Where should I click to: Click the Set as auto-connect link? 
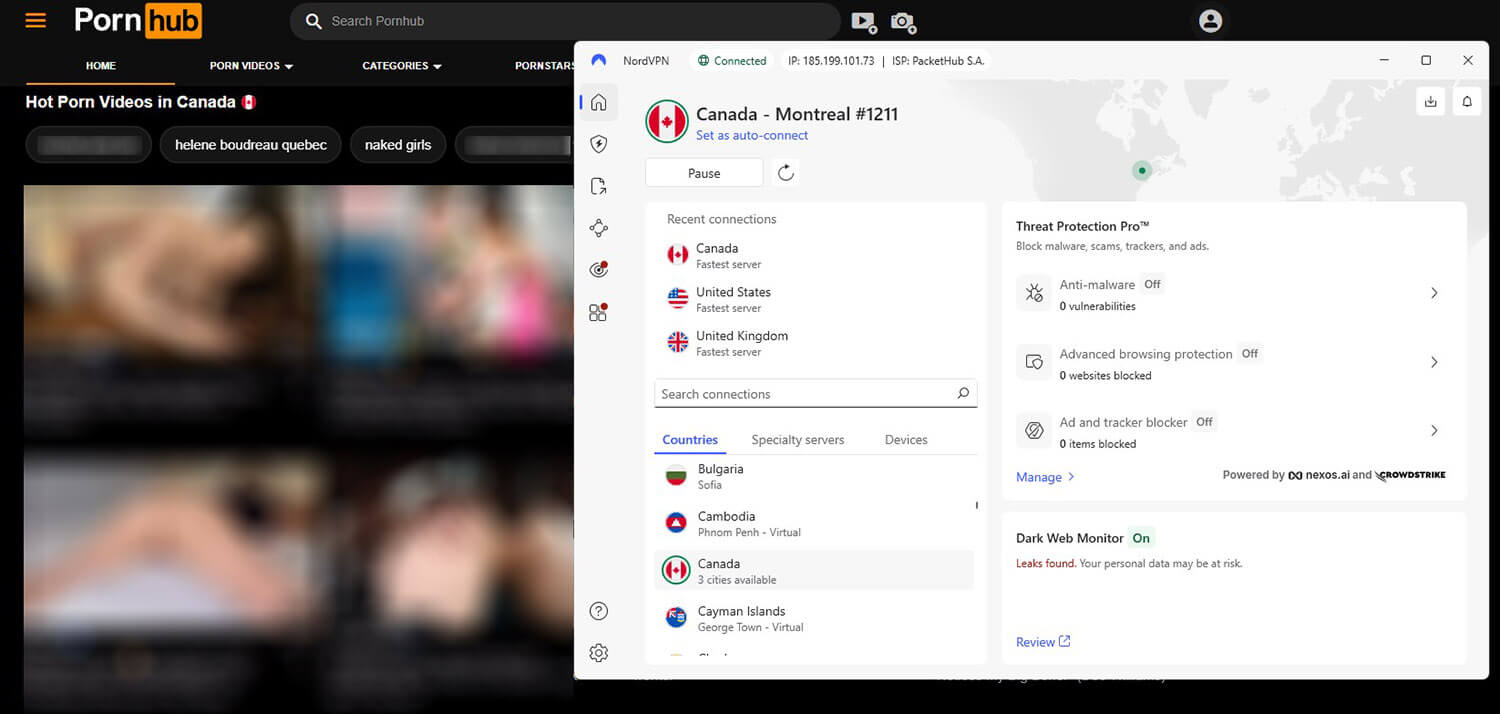coord(751,135)
